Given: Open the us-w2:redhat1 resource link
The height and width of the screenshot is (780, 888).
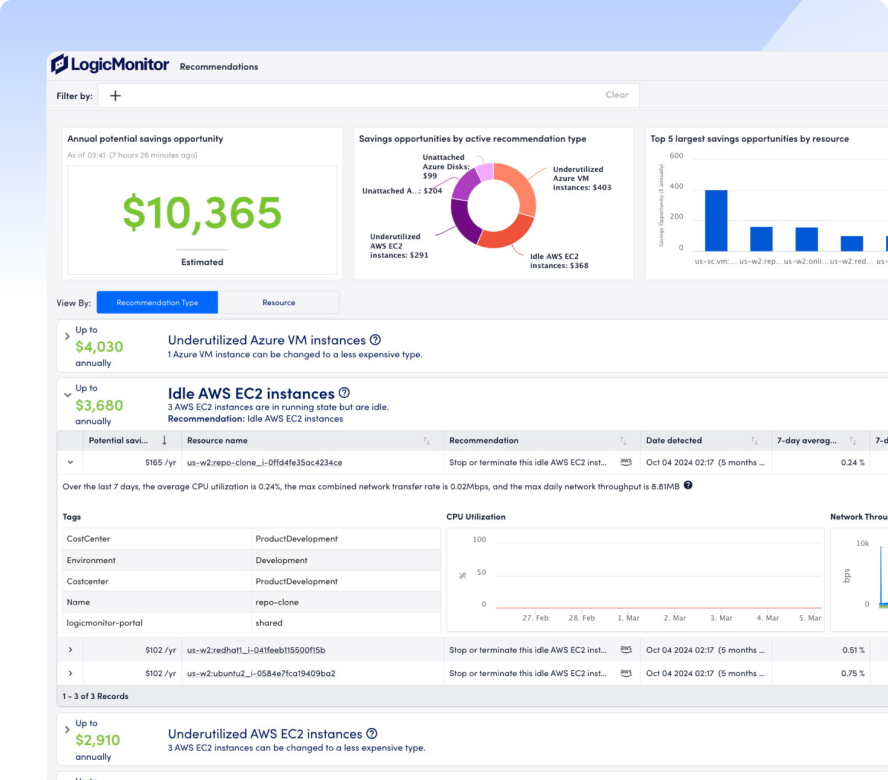Looking at the screenshot, I should tap(256, 650).
